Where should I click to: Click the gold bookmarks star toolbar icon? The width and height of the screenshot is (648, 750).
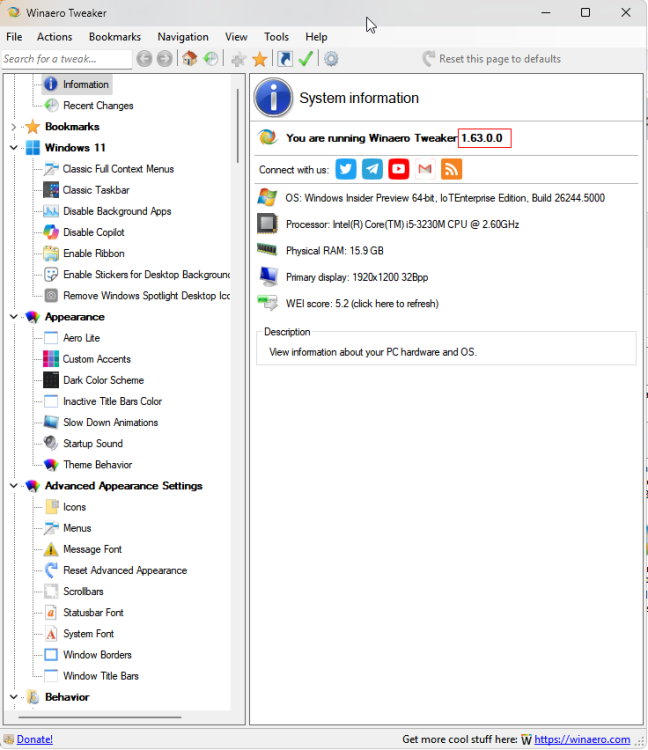click(x=260, y=59)
